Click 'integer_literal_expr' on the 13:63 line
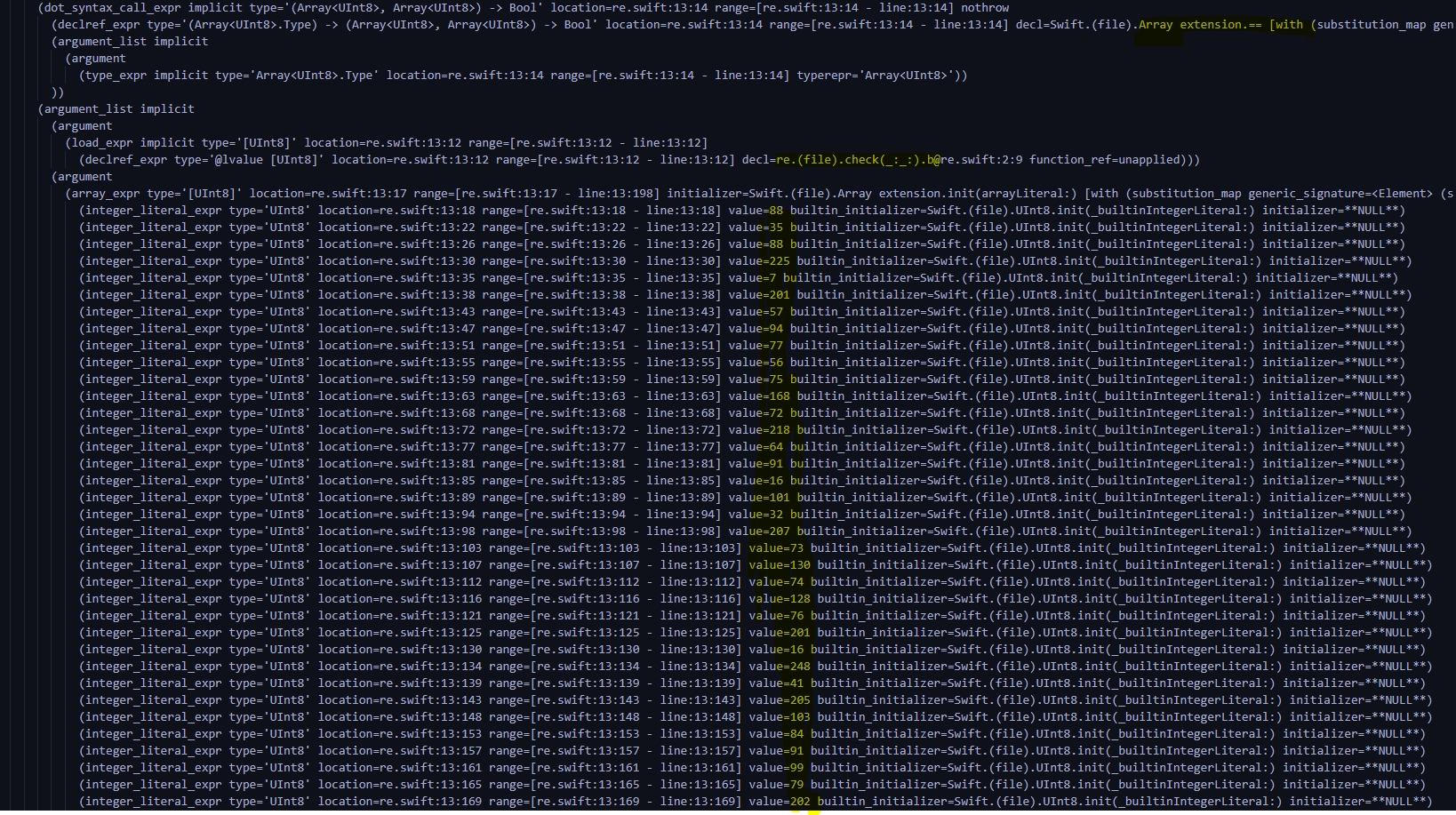Viewport: 1456px width, 815px height. pyautogui.click(x=154, y=396)
